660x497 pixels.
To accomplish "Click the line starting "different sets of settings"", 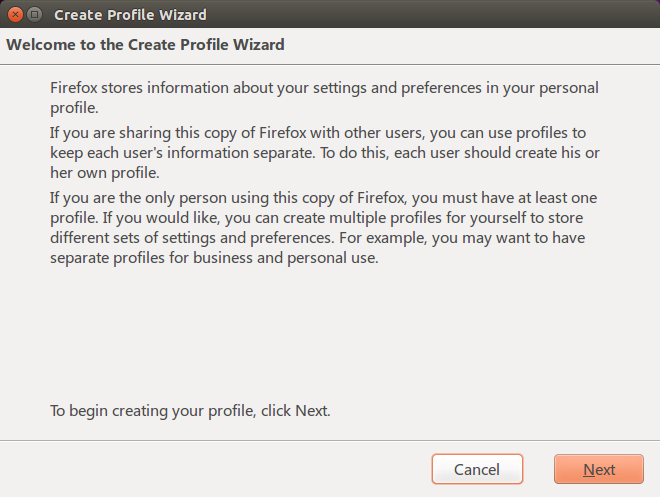I will coord(317,238).
